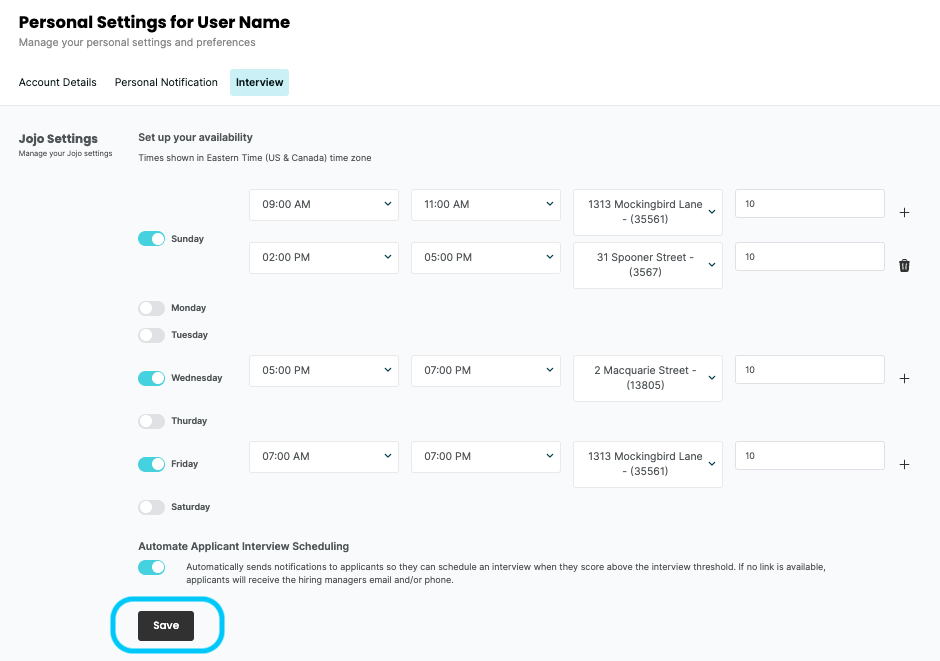Disable Automate Applicant Interview Scheduling
Image resolution: width=940 pixels, height=661 pixels.
(x=151, y=567)
